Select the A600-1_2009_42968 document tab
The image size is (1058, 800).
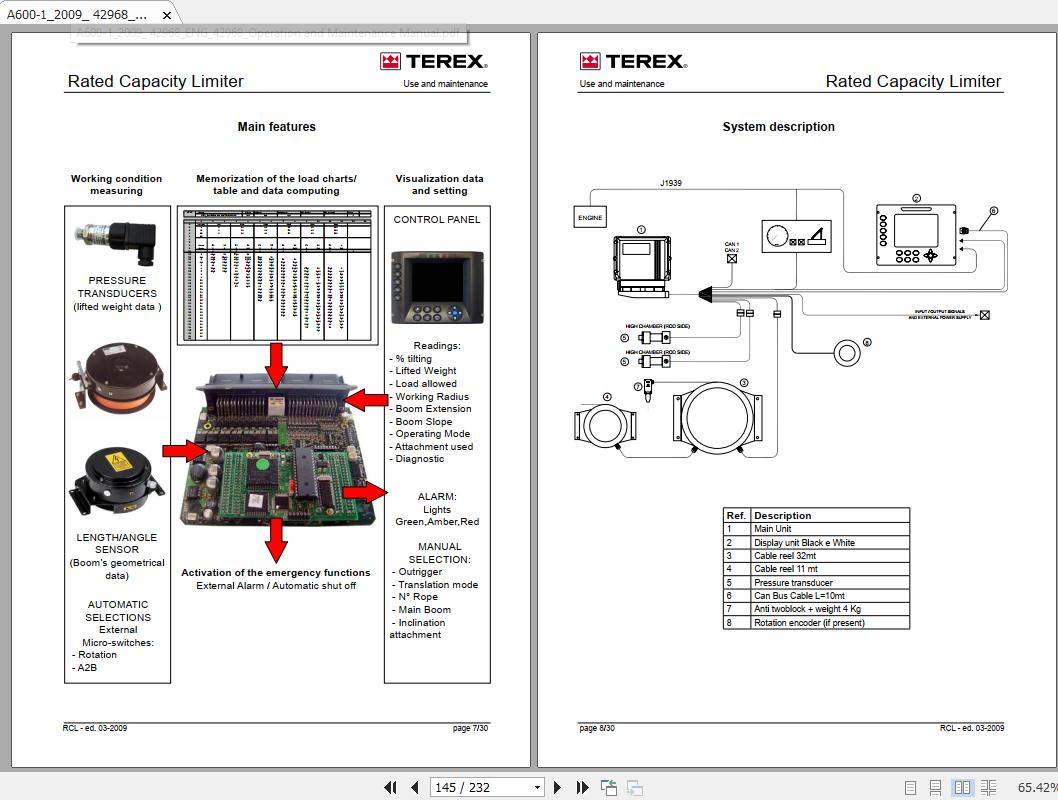click(80, 15)
